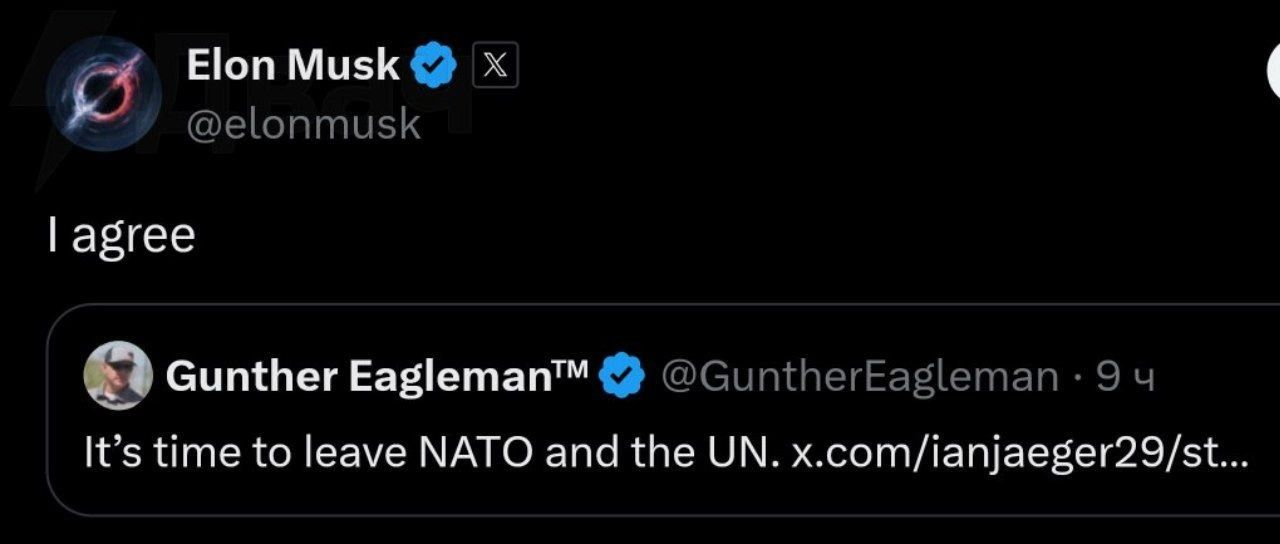Click the "9 ч" timestamp
The image size is (1280, 544).
coord(1126,377)
